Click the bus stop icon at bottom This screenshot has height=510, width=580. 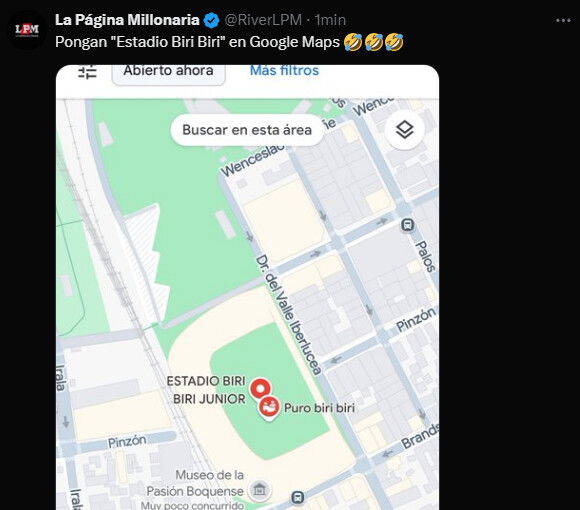(298, 497)
